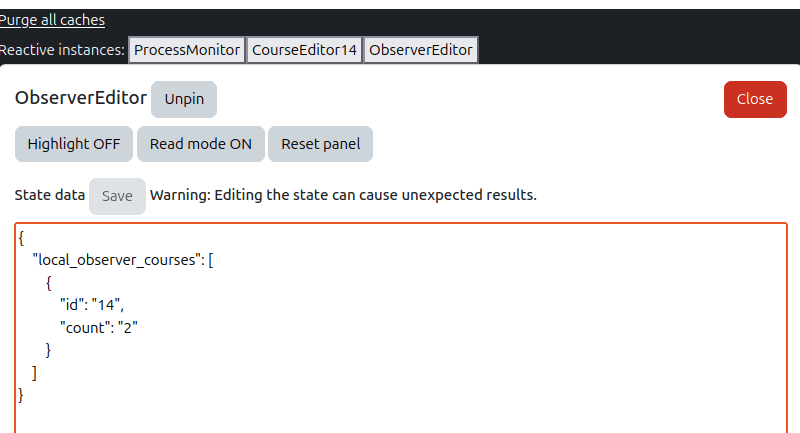
Task: Close the ObserverEditor panel
Action: [x=754, y=99]
